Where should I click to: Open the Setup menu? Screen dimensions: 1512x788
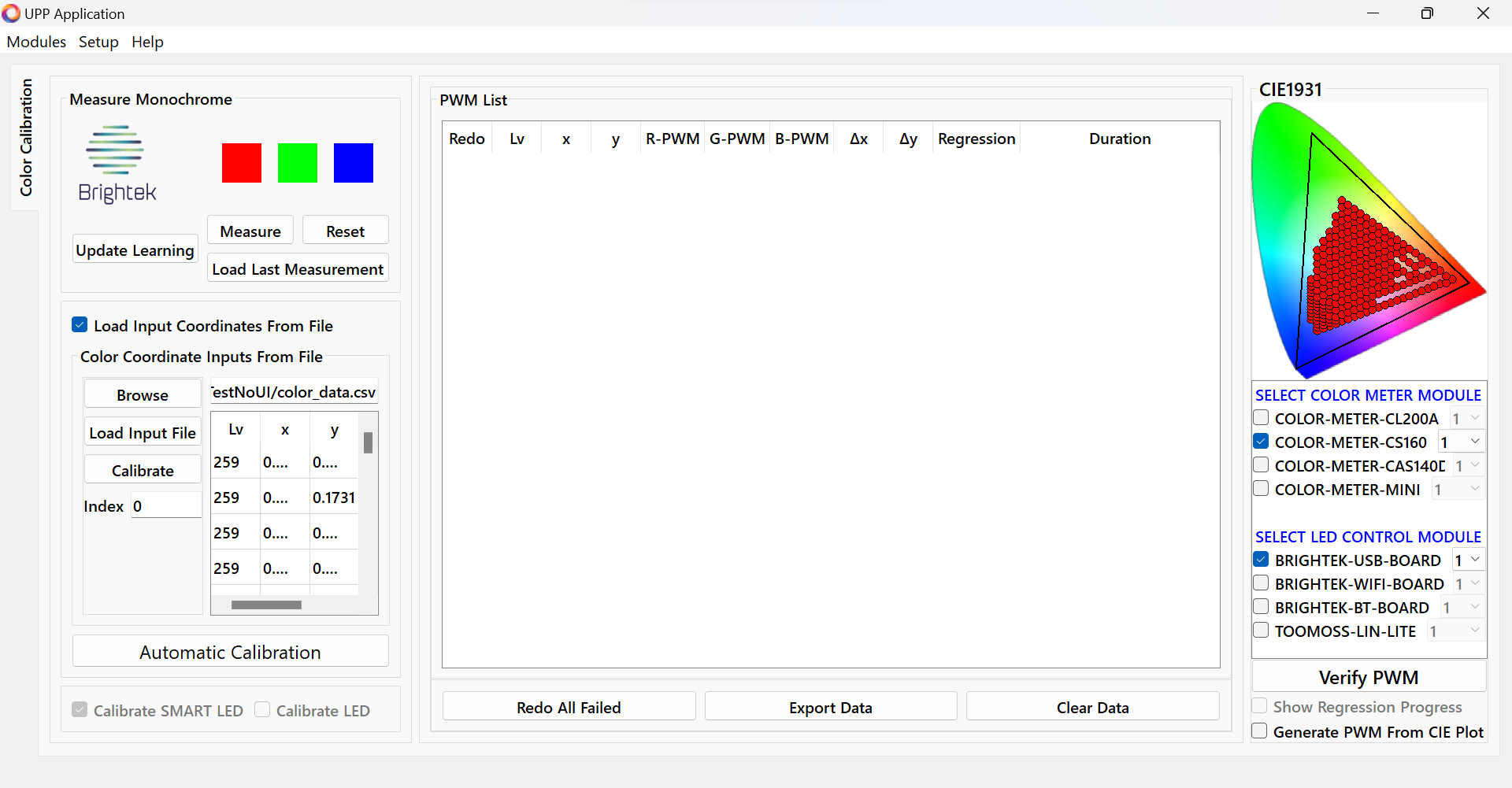[98, 42]
